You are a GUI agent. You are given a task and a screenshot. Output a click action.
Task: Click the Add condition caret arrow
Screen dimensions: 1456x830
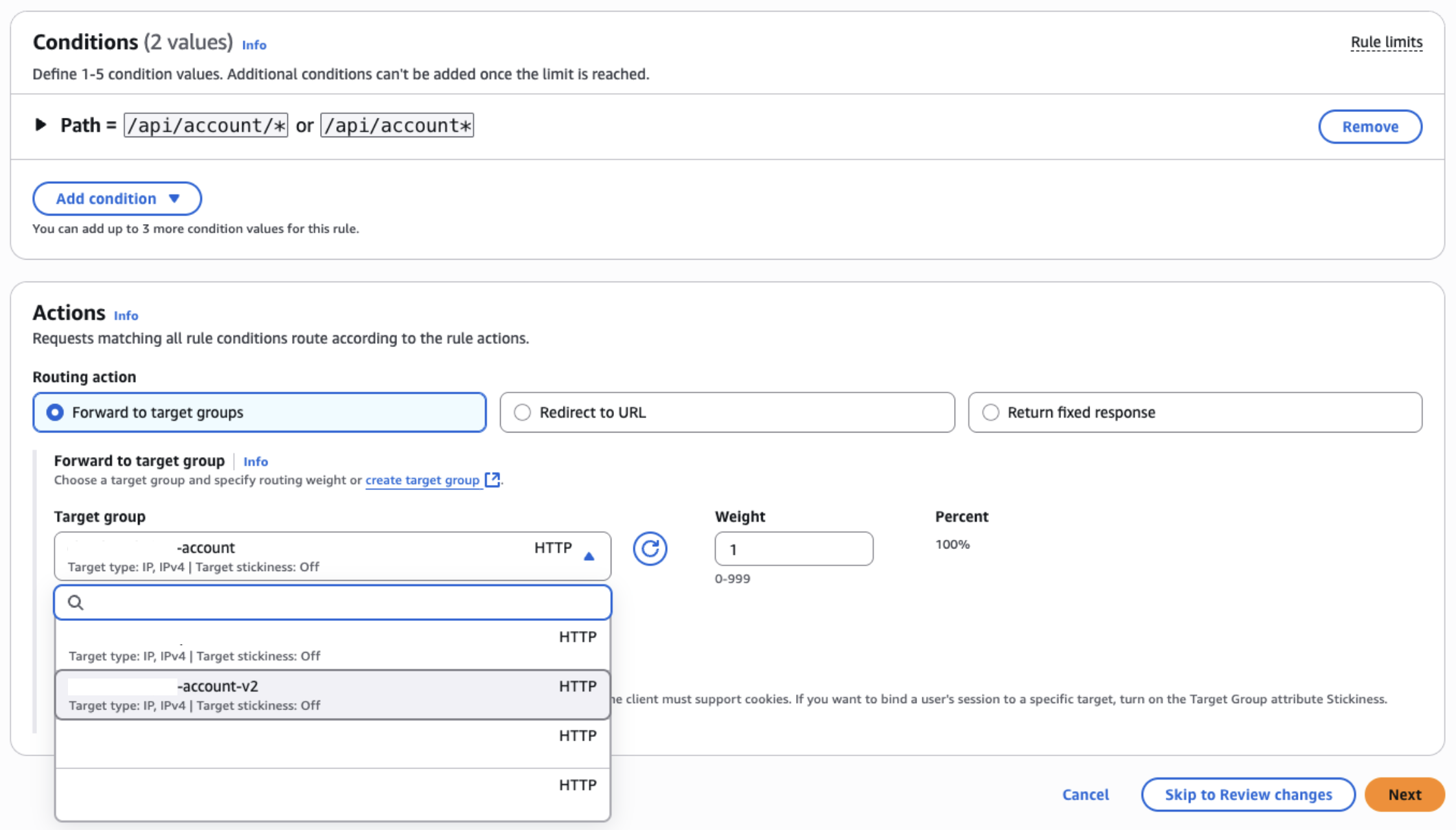tap(174, 199)
